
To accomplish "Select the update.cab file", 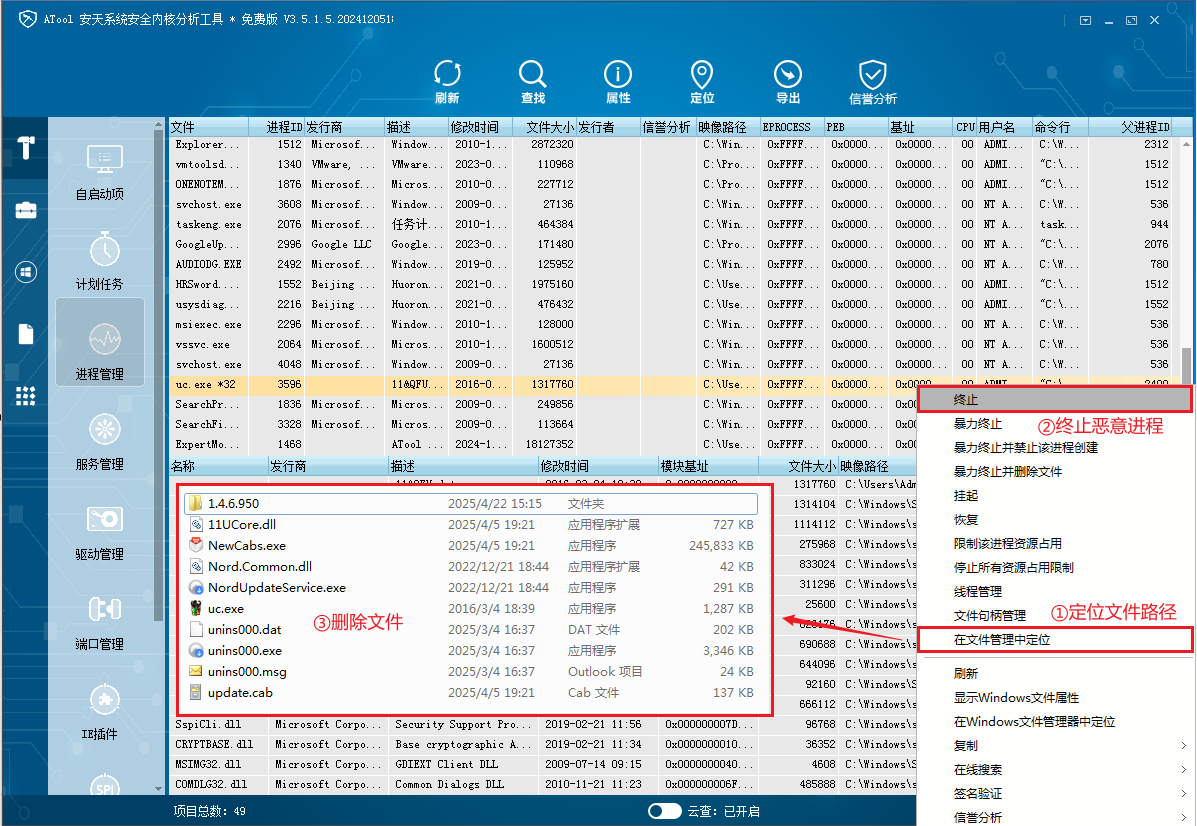I will (x=471, y=692).
